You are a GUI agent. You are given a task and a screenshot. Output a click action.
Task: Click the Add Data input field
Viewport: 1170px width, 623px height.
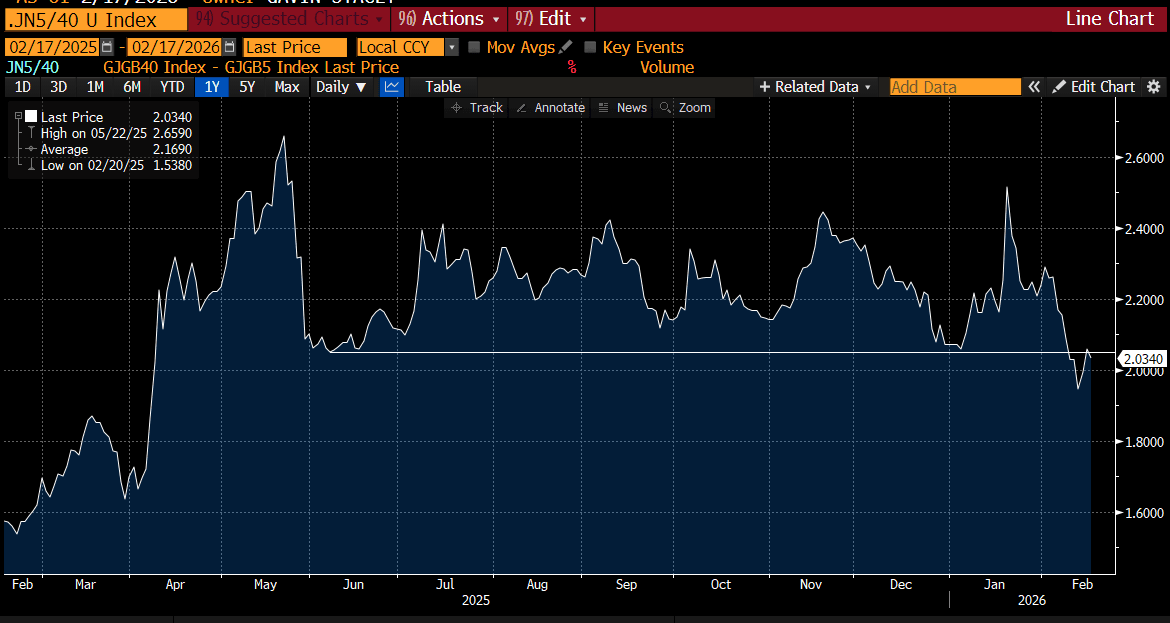click(x=954, y=87)
